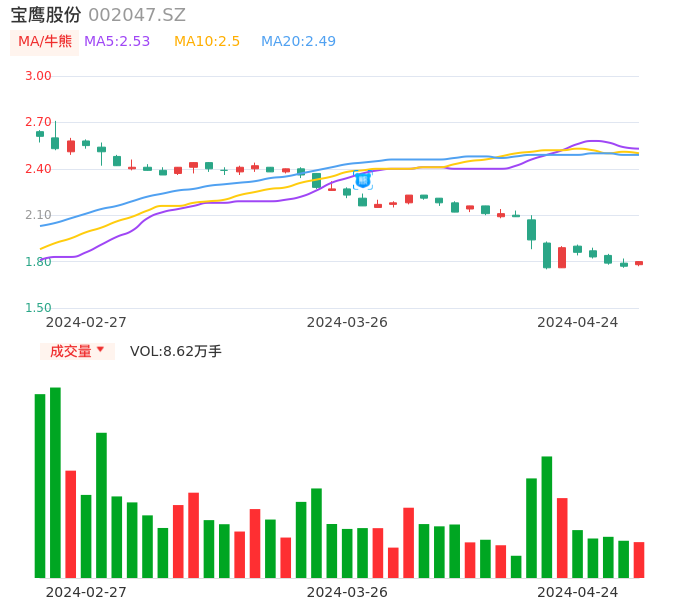
Task: Click the 2024-02-27 date under the price chart
Action: 86,322
